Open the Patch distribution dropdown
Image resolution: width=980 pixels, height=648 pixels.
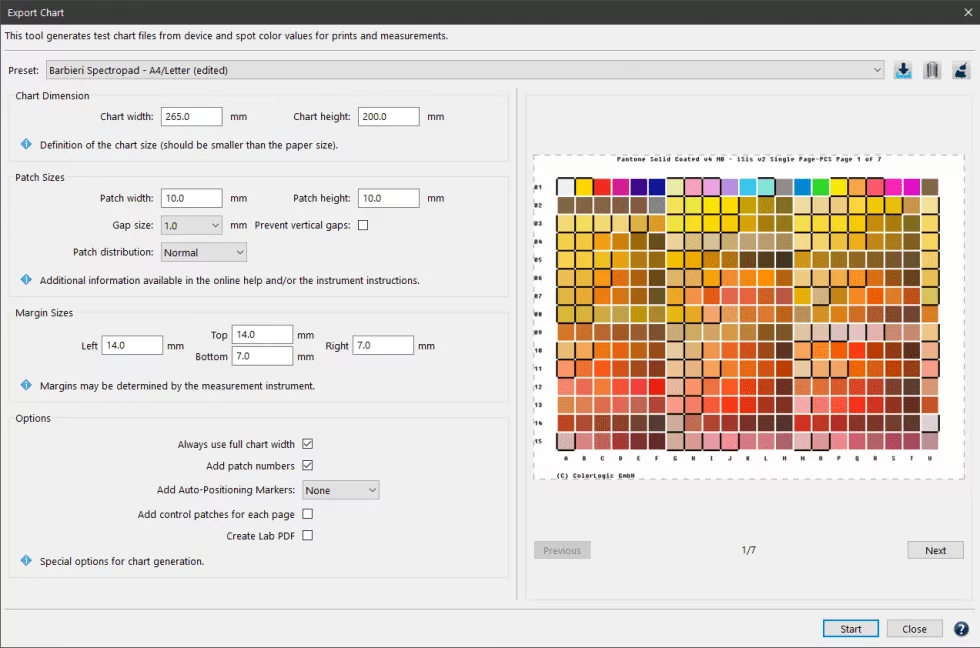pyautogui.click(x=204, y=252)
